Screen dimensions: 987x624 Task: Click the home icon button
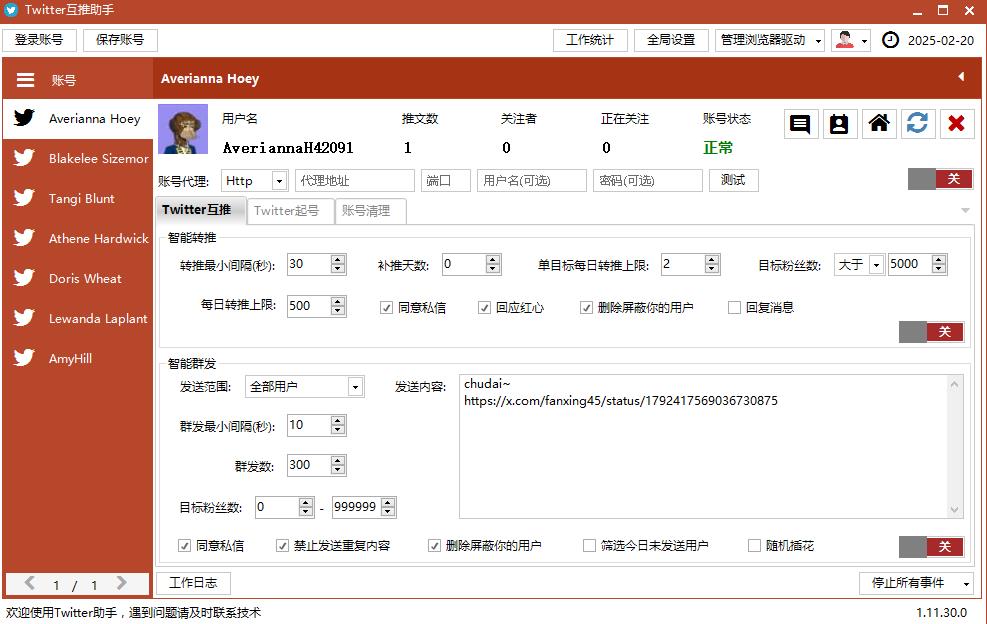pos(879,124)
